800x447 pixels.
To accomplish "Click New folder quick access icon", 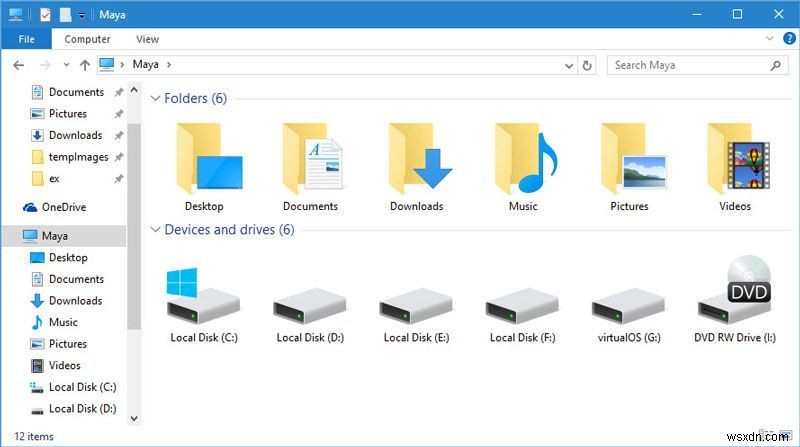I will click(65, 14).
